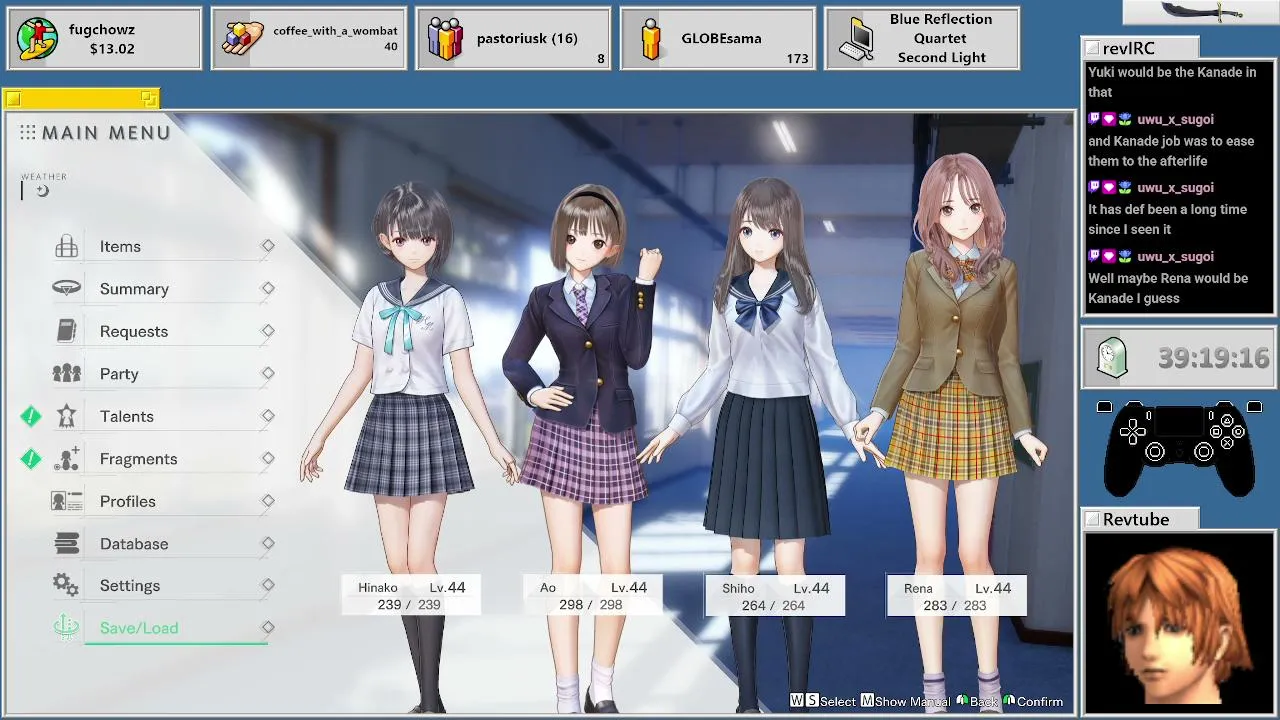Click the cubes icon beside coffee_with_a_wombat
Viewport: 1280px width, 720px height.
pyautogui.click(x=242, y=39)
